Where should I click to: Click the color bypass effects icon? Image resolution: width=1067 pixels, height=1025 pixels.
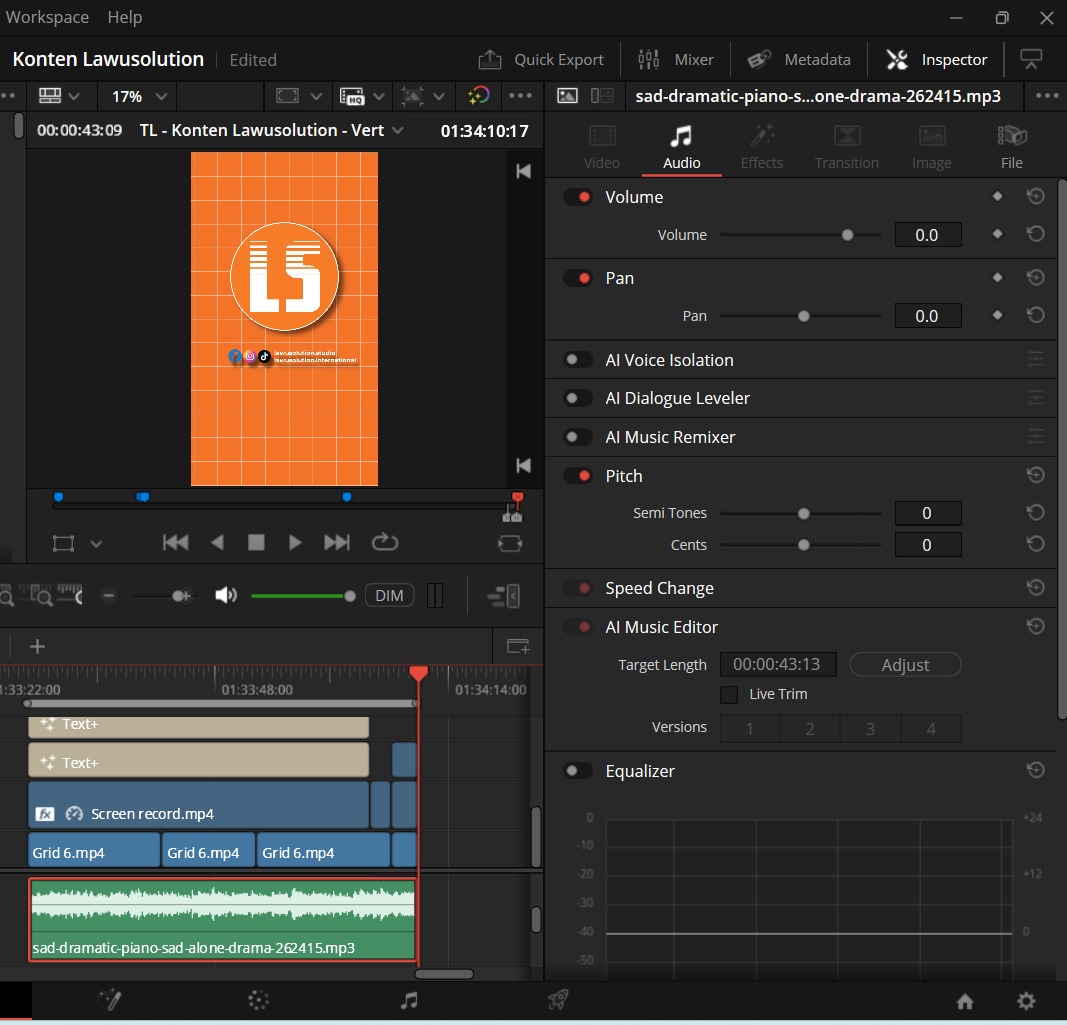tap(478, 96)
